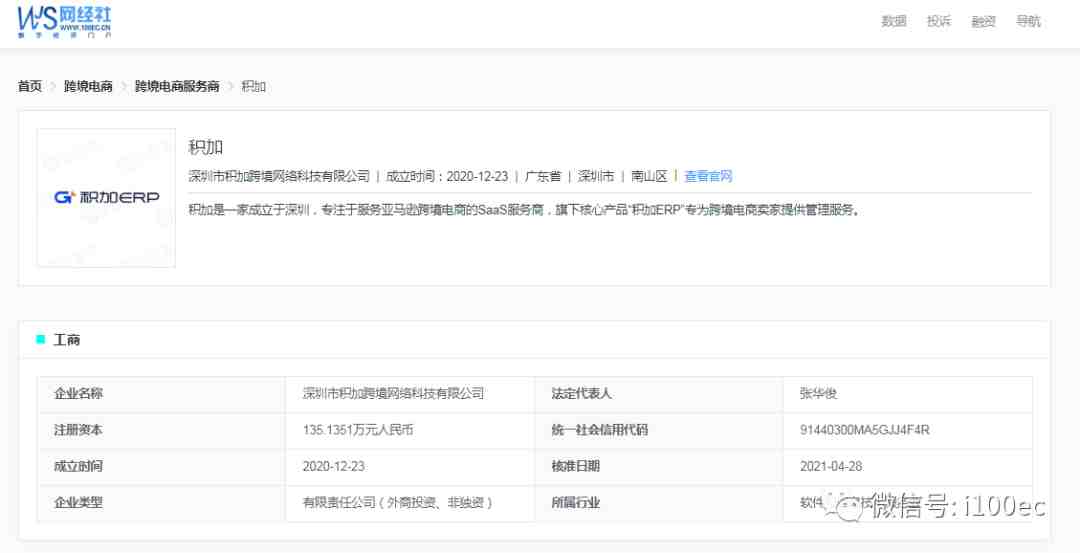Screen dimensions: 1080x553
Task: Click the 所属行业 label cell
Action: (x=658, y=503)
